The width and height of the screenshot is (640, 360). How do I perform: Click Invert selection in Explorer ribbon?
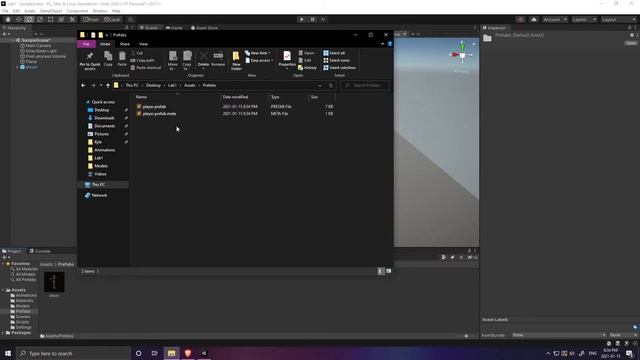point(340,68)
